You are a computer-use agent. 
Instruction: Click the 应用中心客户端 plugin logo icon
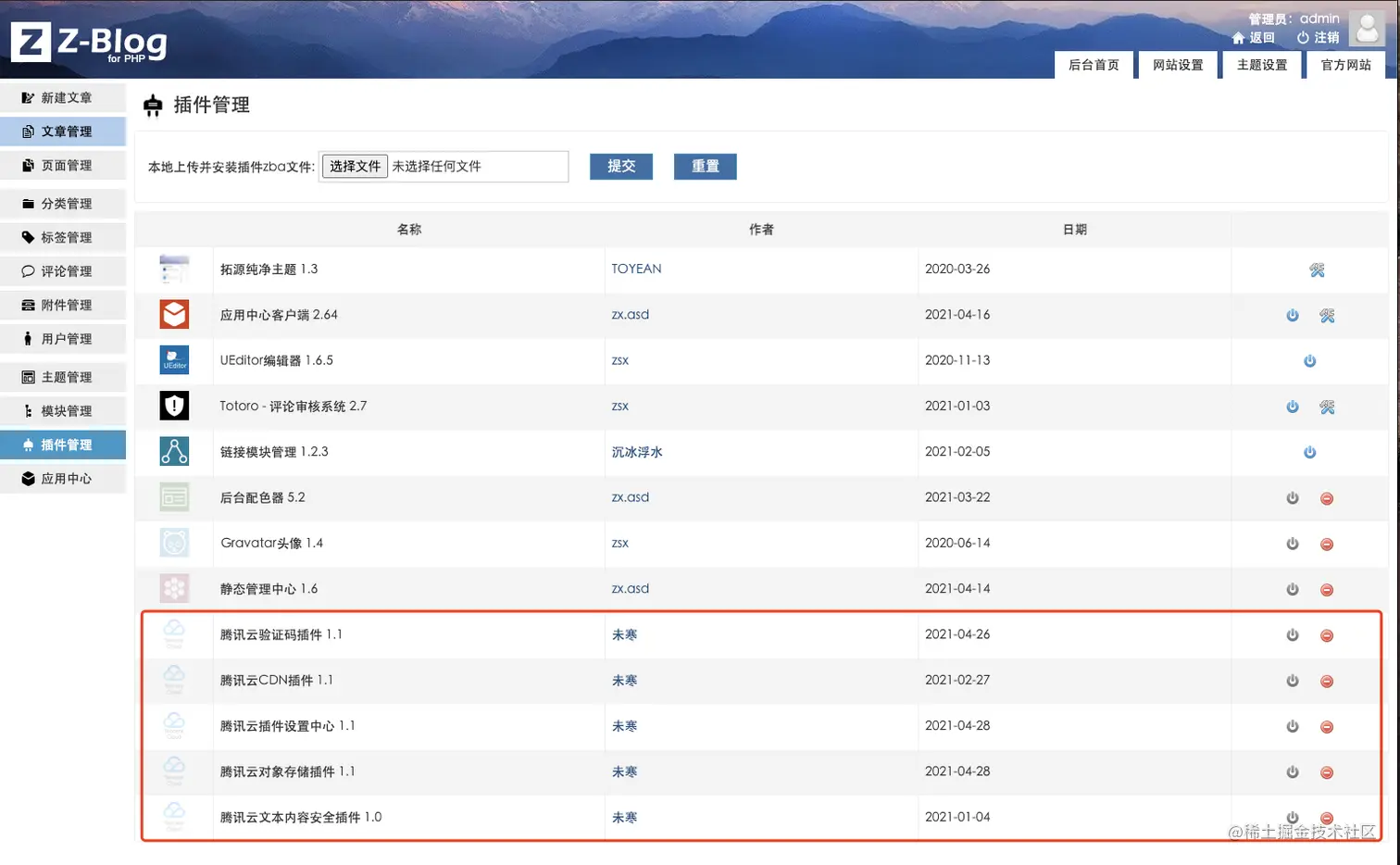coord(174,315)
